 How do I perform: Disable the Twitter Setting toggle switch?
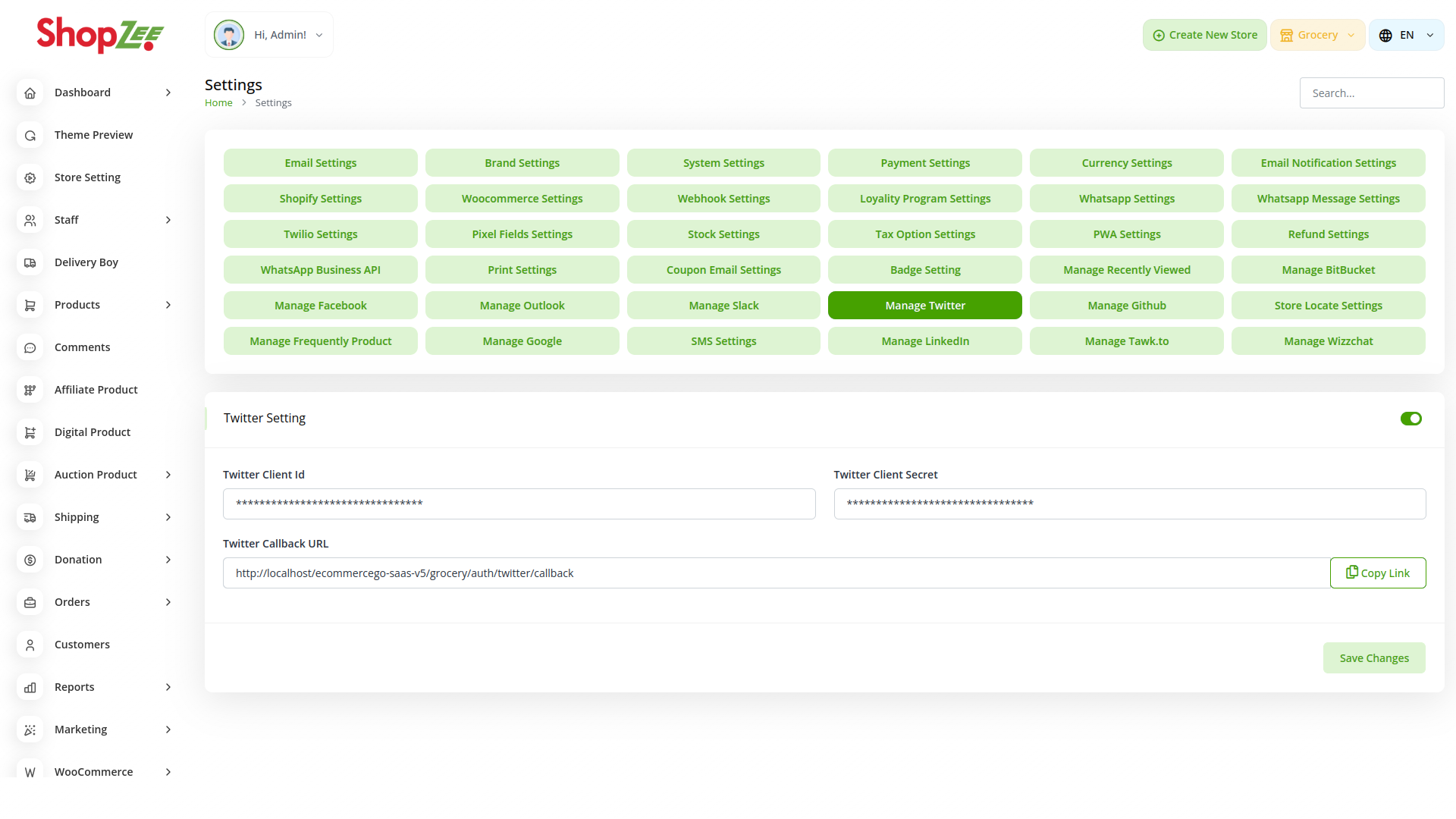click(x=1410, y=419)
